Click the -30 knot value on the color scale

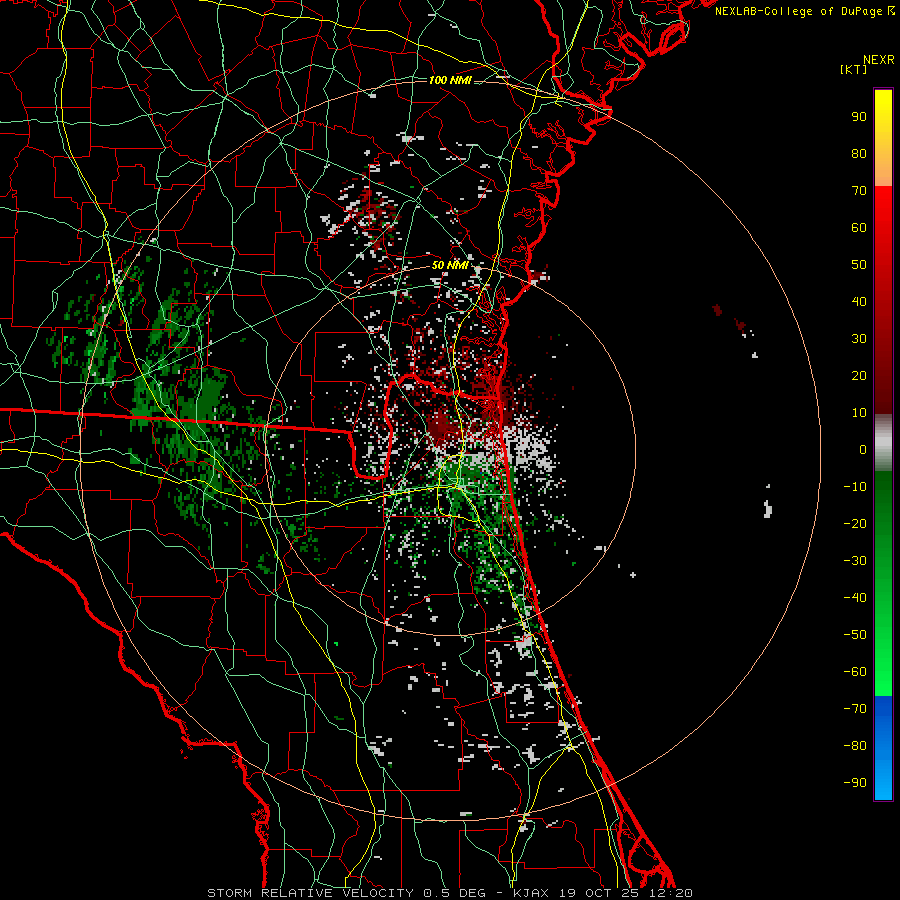[x=855, y=561]
